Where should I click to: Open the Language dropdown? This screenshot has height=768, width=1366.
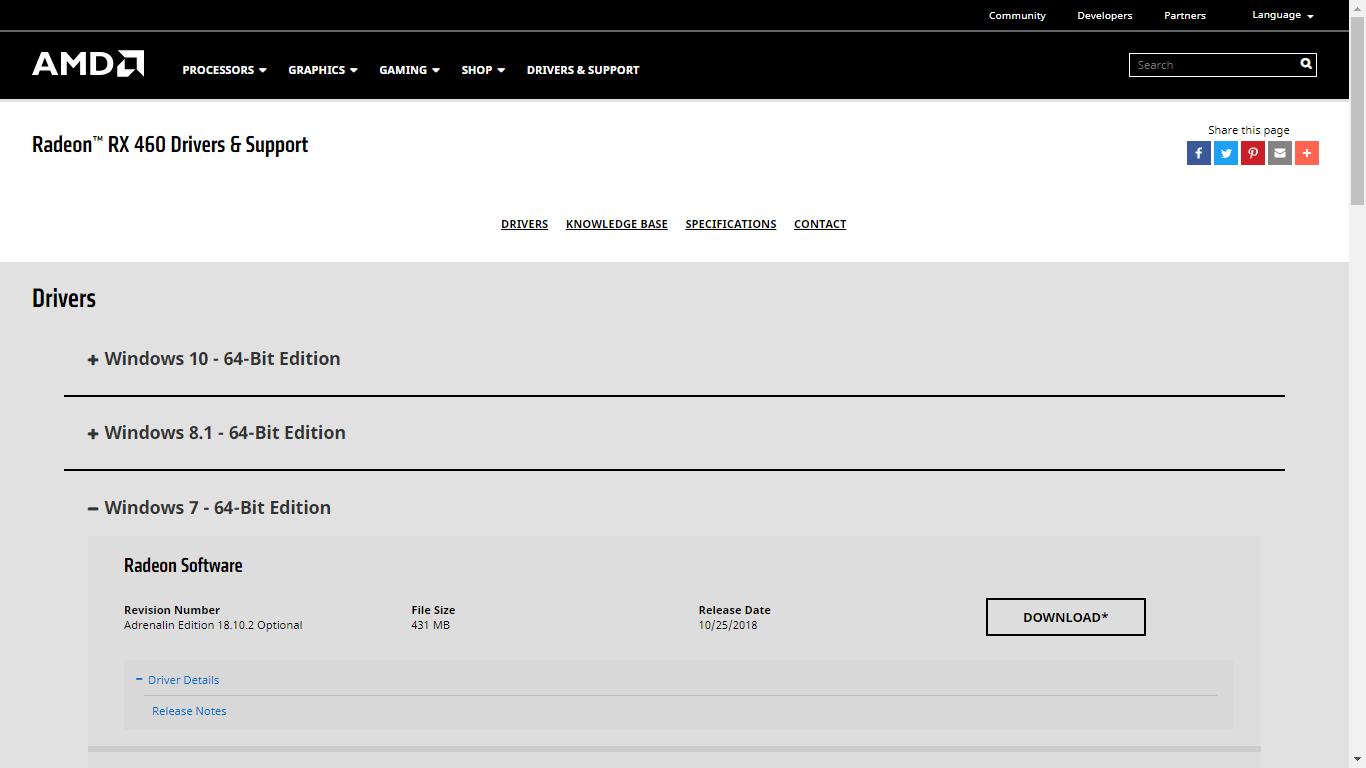(x=1283, y=15)
